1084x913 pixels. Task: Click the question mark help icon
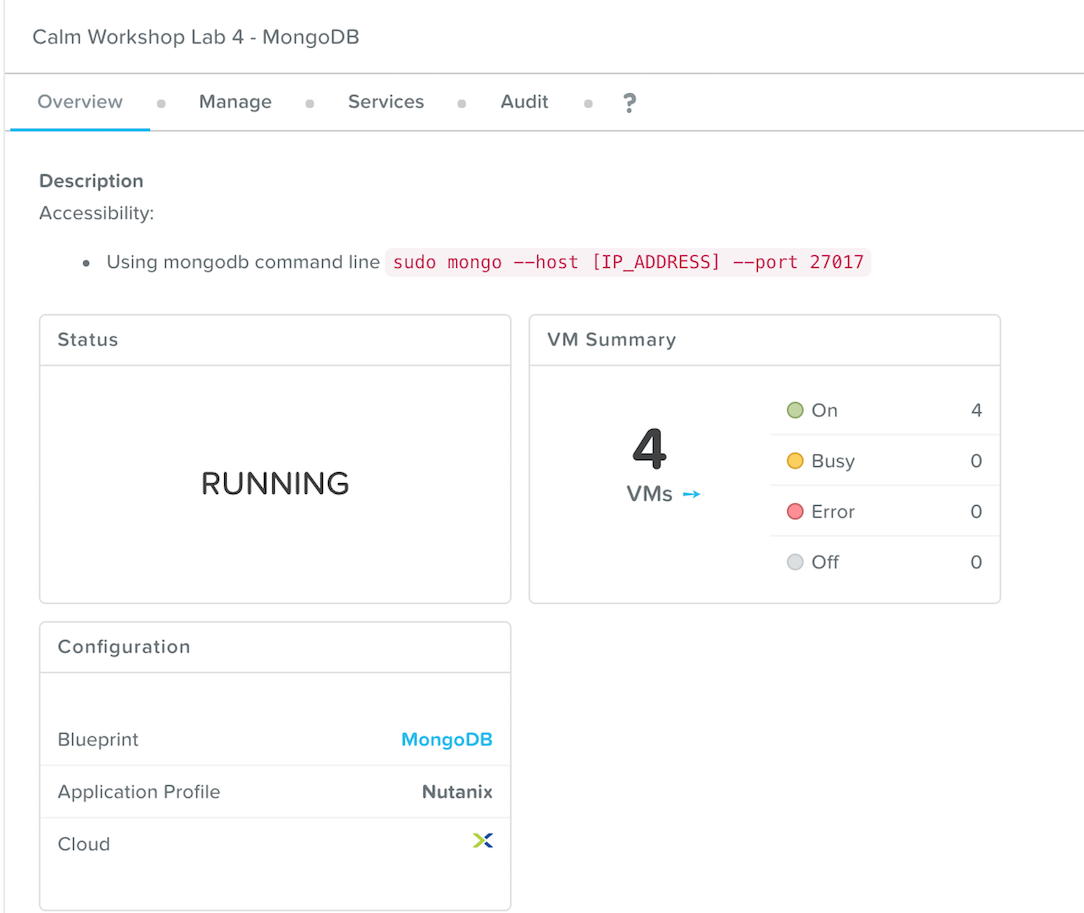point(629,103)
